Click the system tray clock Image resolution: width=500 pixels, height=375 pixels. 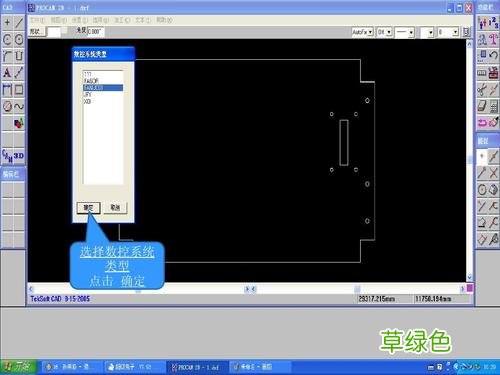point(489,367)
